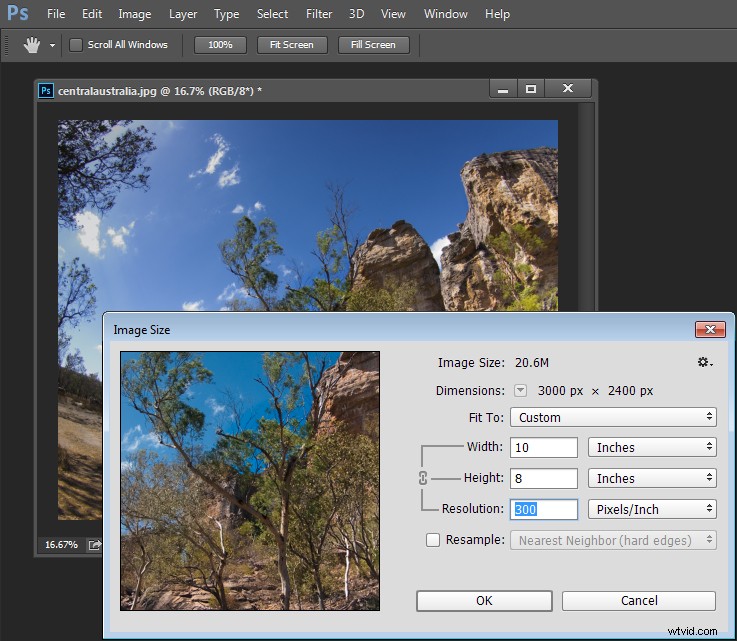Open the Resample method Nearest Neighbor dropdown
Image resolution: width=737 pixels, height=641 pixels.
coord(613,540)
